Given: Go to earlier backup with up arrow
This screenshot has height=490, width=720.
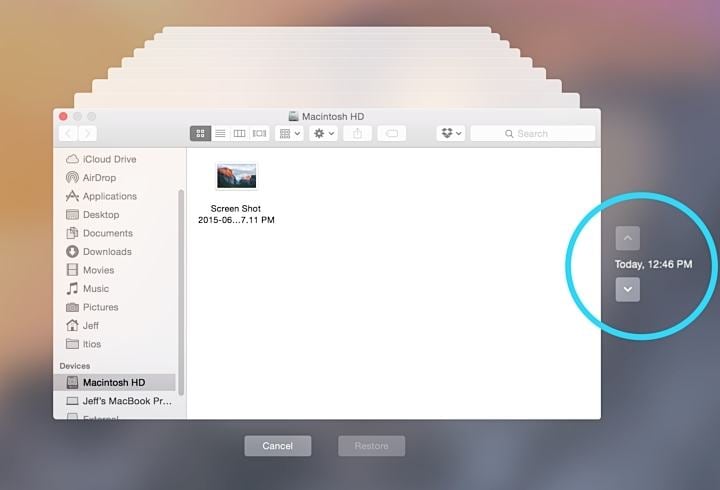Looking at the screenshot, I should 628,238.
